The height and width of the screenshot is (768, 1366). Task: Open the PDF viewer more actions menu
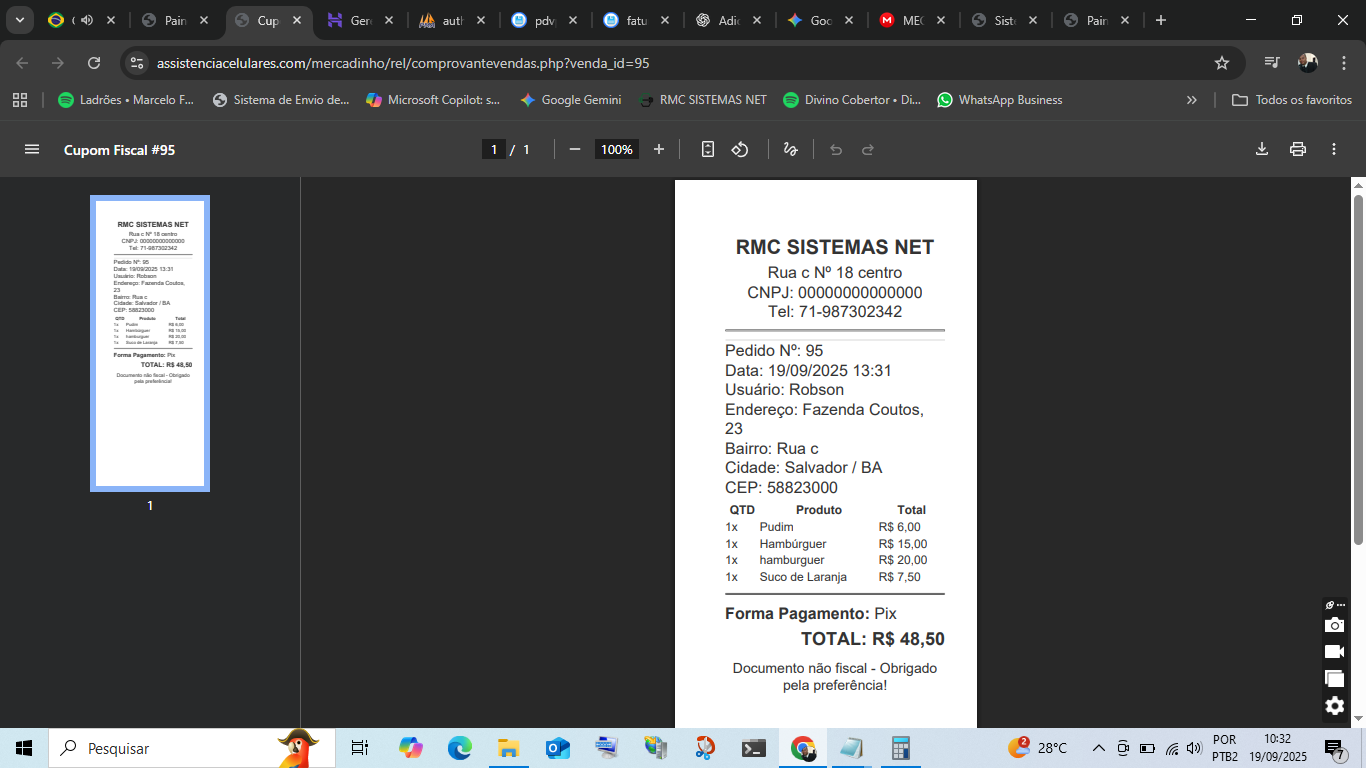pos(1334,149)
